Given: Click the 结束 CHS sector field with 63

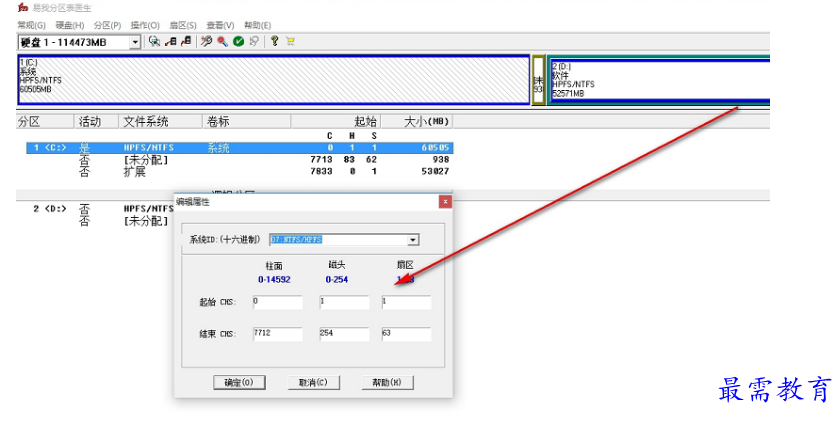Looking at the screenshot, I should click(x=406, y=334).
